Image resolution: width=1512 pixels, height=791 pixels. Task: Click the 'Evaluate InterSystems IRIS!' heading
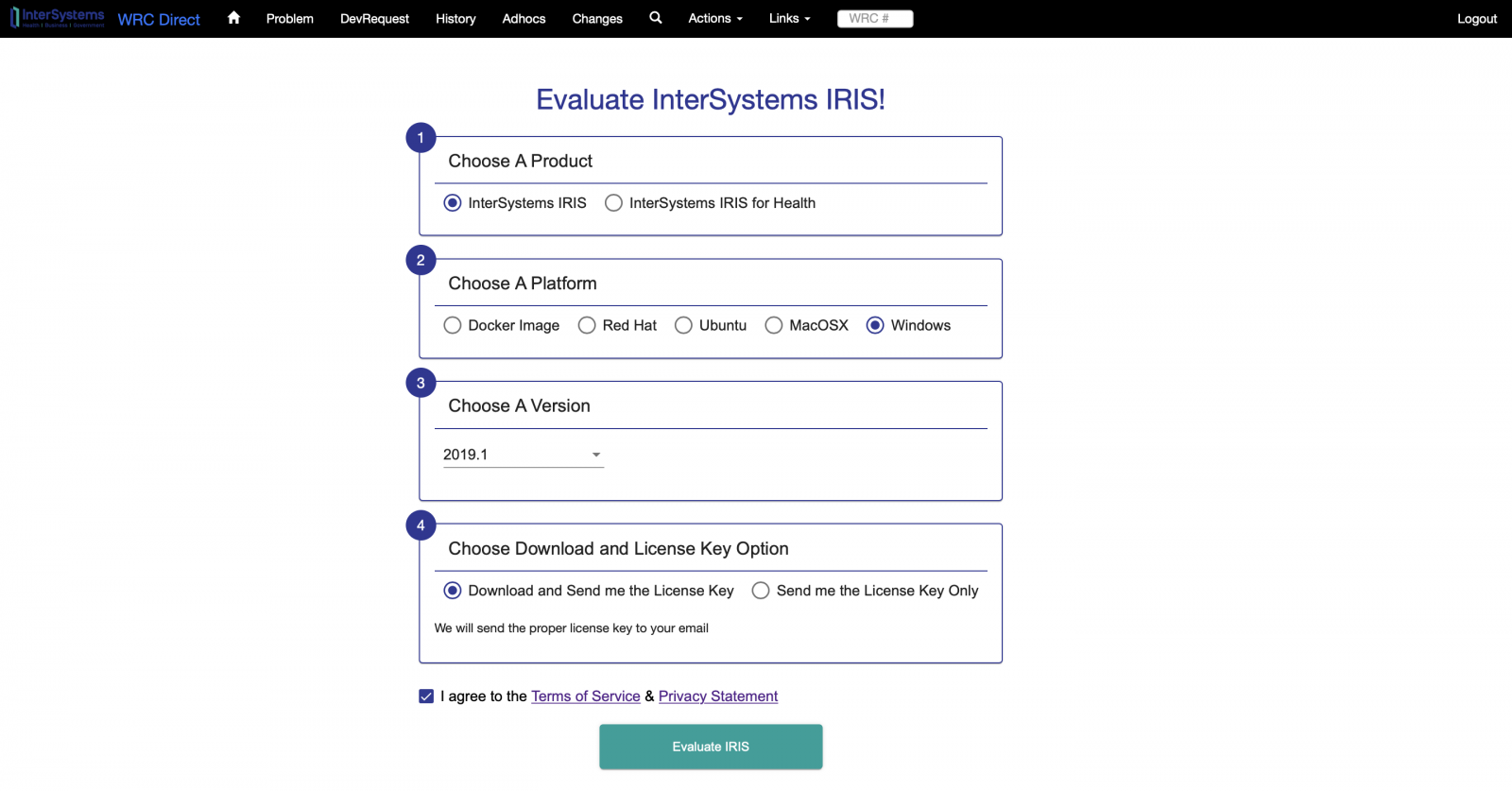click(711, 99)
